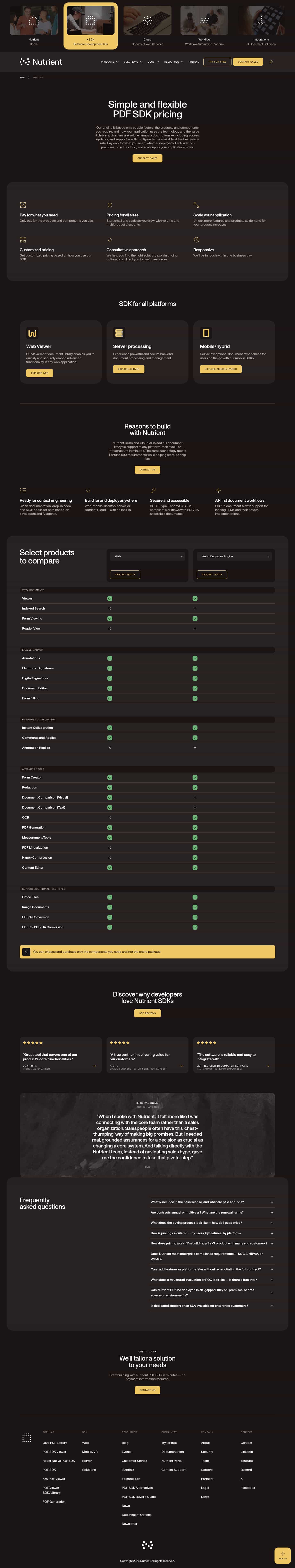Click the Server processing stack icon

click(119, 333)
